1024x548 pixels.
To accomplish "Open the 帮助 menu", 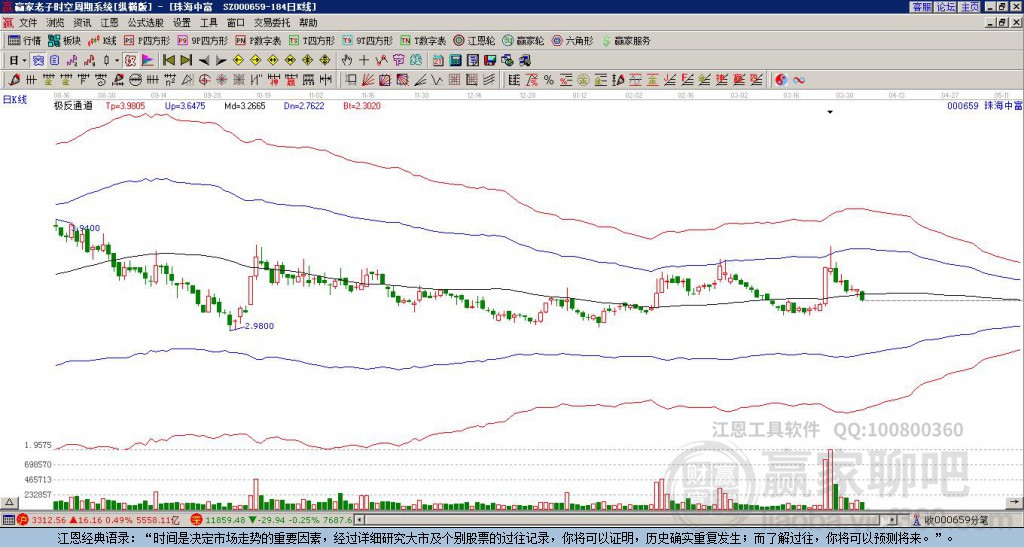I will 308,23.
